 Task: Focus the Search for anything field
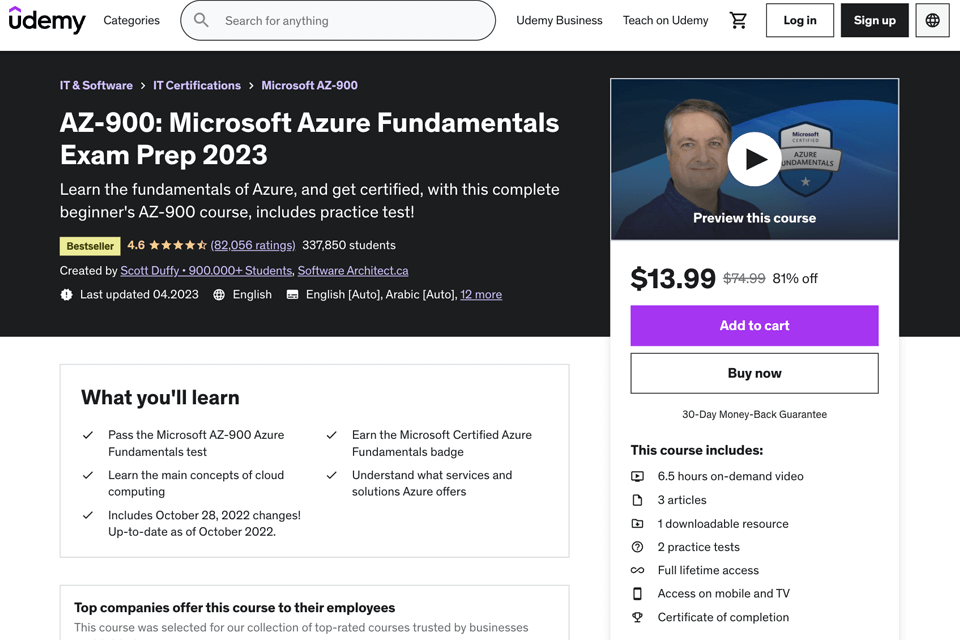tap(338, 20)
